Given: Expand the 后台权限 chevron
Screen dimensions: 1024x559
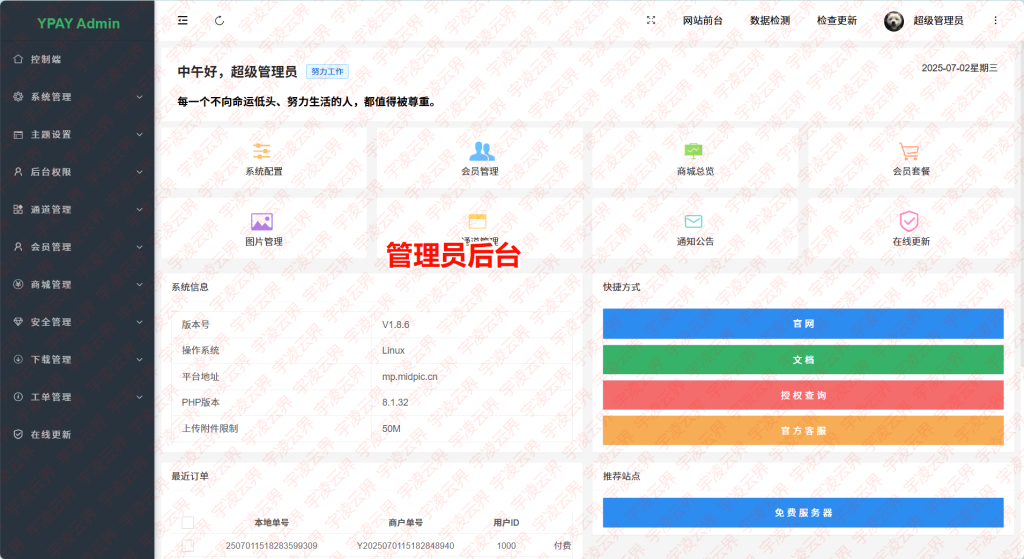Looking at the screenshot, I should pyautogui.click(x=139, y=172).
